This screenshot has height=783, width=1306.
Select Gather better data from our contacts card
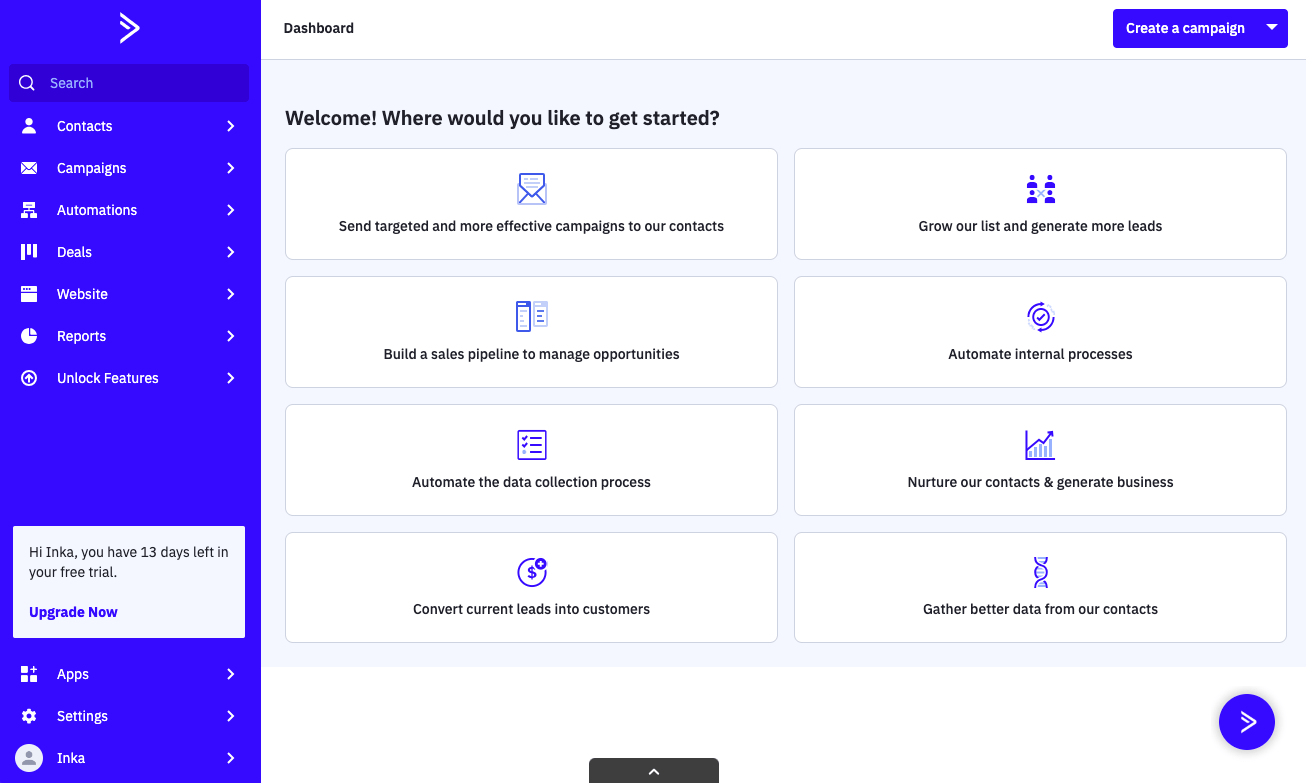point(1040,587)
